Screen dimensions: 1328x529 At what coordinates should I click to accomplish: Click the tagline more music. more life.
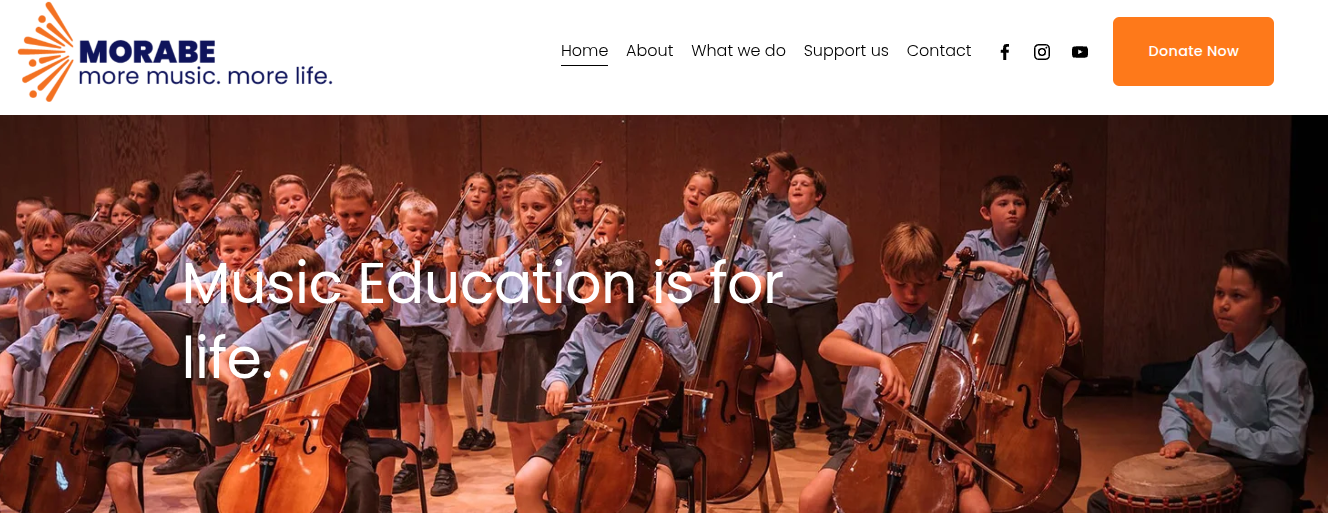[205, 76]
